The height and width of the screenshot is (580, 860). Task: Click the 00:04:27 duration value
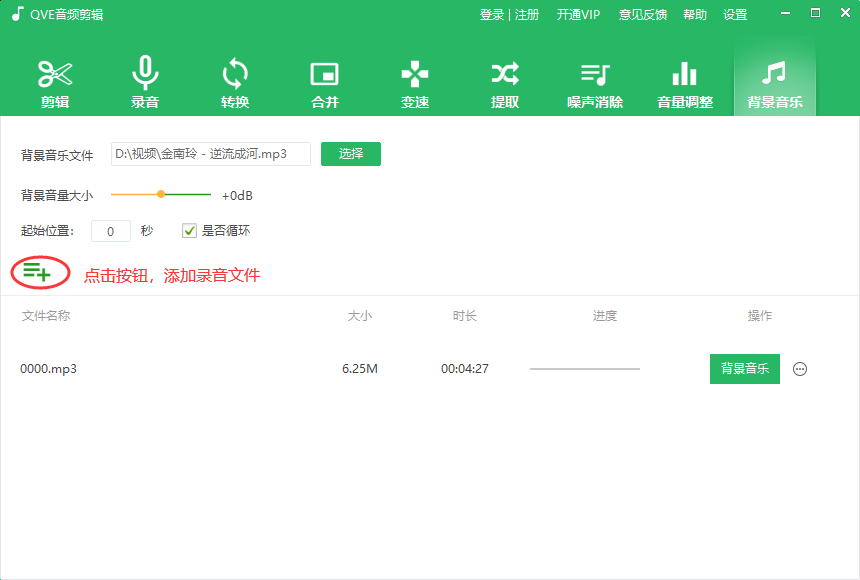[465, 369]
